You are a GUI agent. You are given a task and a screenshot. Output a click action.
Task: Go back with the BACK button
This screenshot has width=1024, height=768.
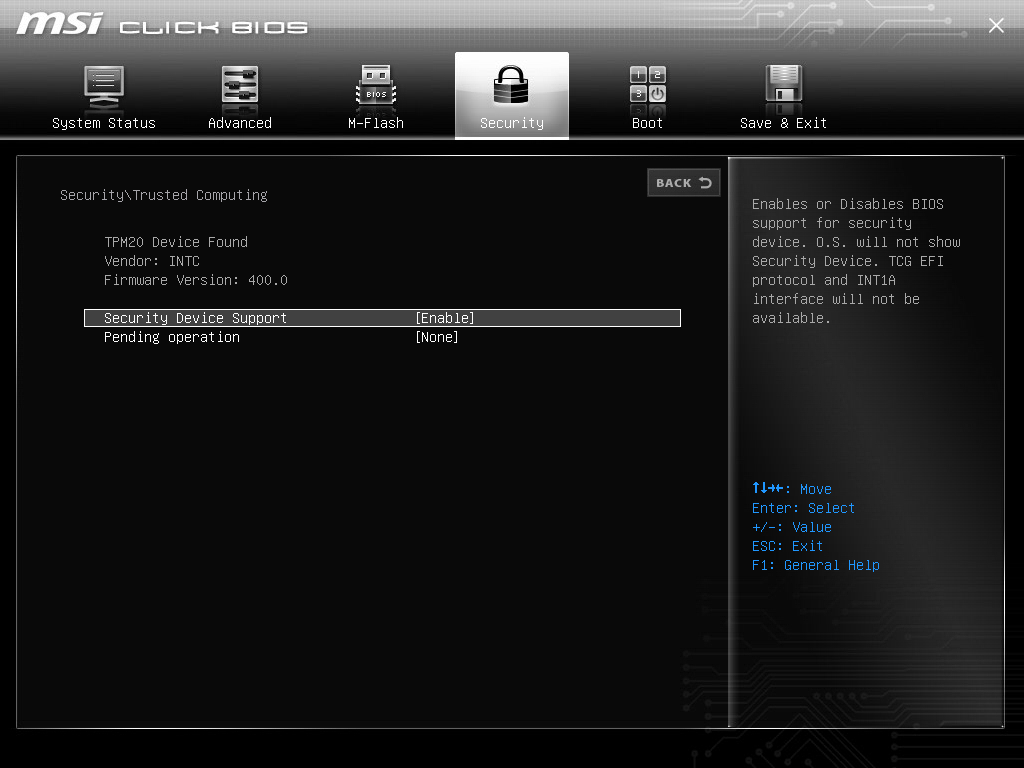pyautogui.click(x=684, y=183)
